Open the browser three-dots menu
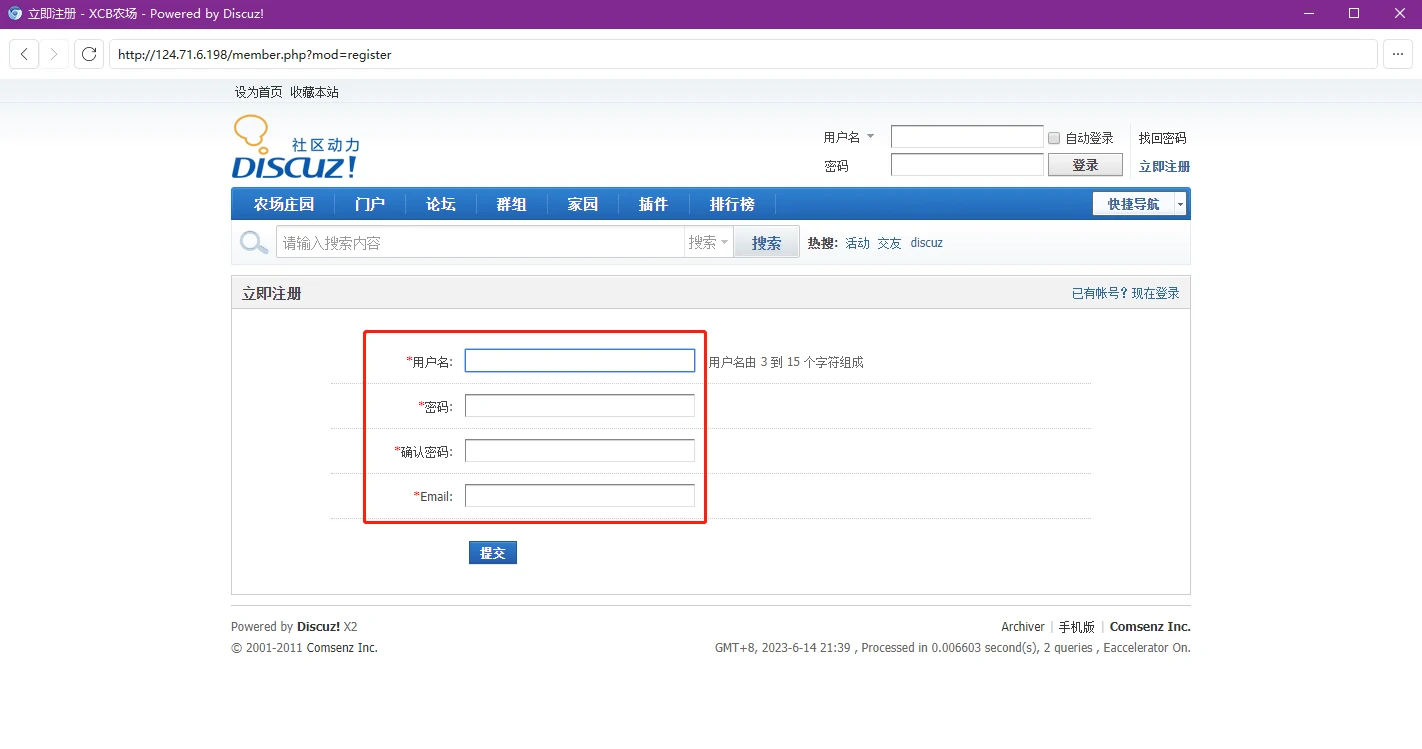This screenshot has width=1422, height=749. (x=1398, y=54)
